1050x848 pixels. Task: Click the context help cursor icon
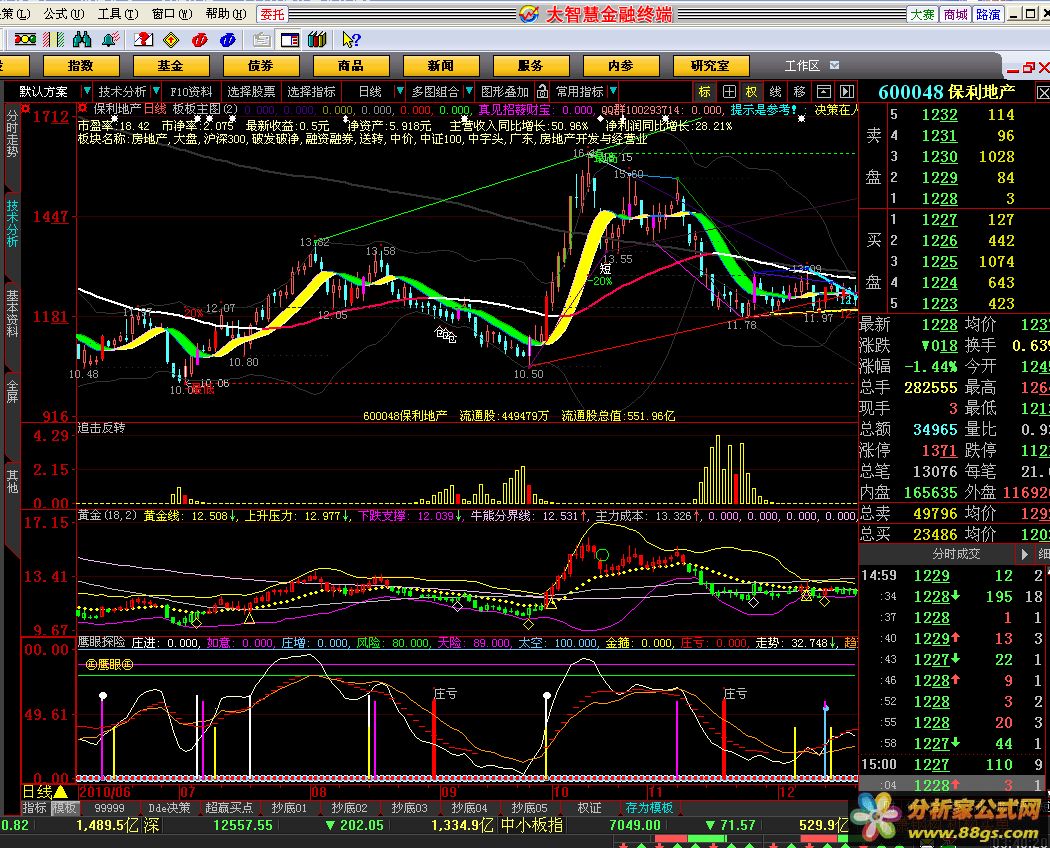tap(351, 40)
